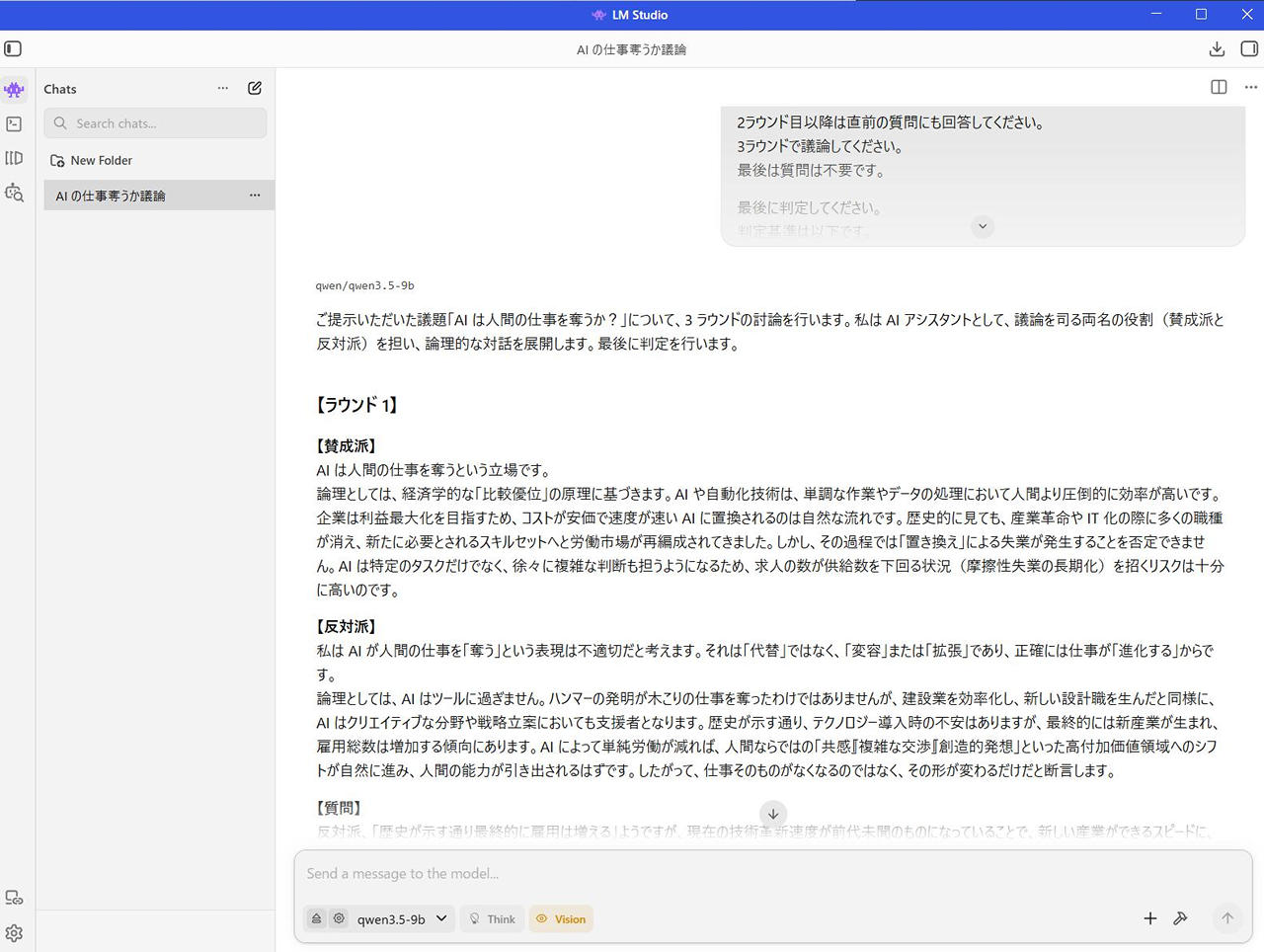1264x952 pixels.
Task: Open the My Models library icon
Action: point(14,158)
